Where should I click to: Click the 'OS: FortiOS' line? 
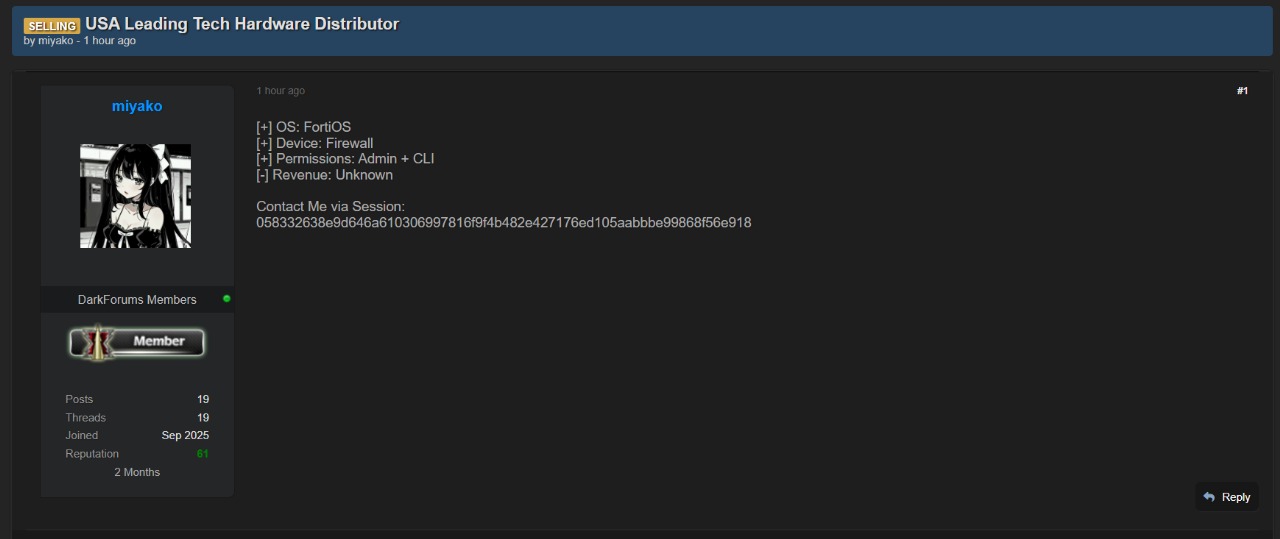click(304, 127)
